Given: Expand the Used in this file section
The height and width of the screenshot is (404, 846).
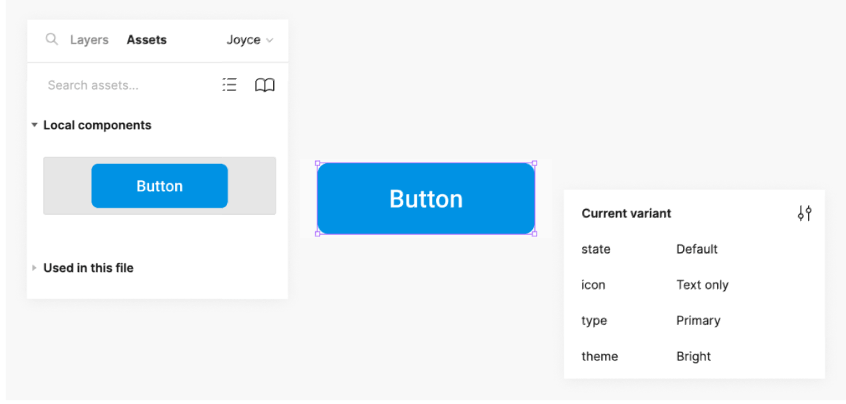Looking at the screenshot, I should 35,268.
